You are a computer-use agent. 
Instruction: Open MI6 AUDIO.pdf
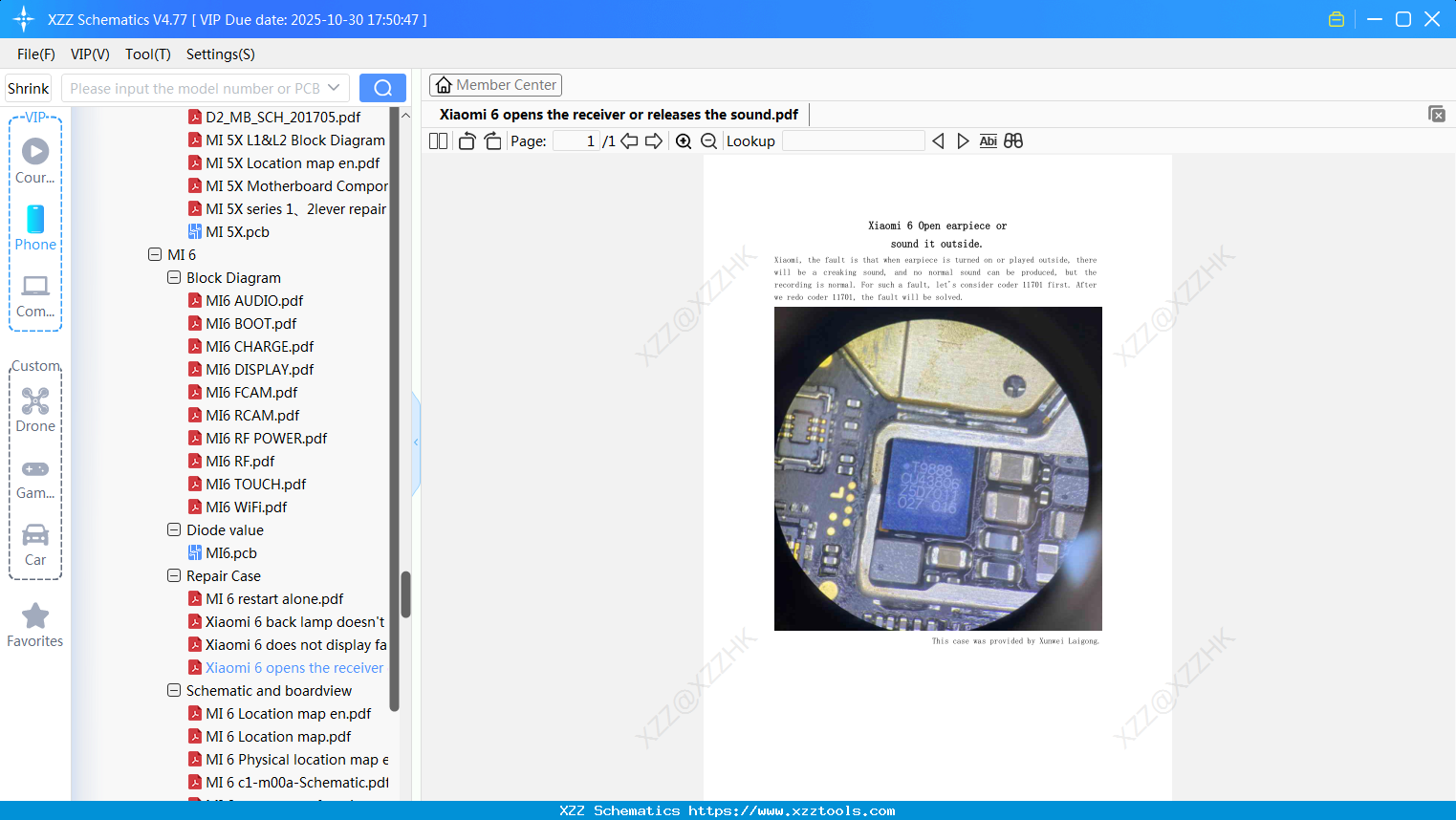tap(254, 301)
